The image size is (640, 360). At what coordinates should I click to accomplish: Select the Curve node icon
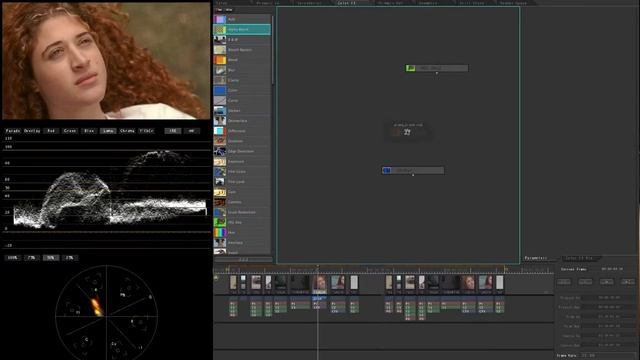pyautogui.click(x=220, y=100)
